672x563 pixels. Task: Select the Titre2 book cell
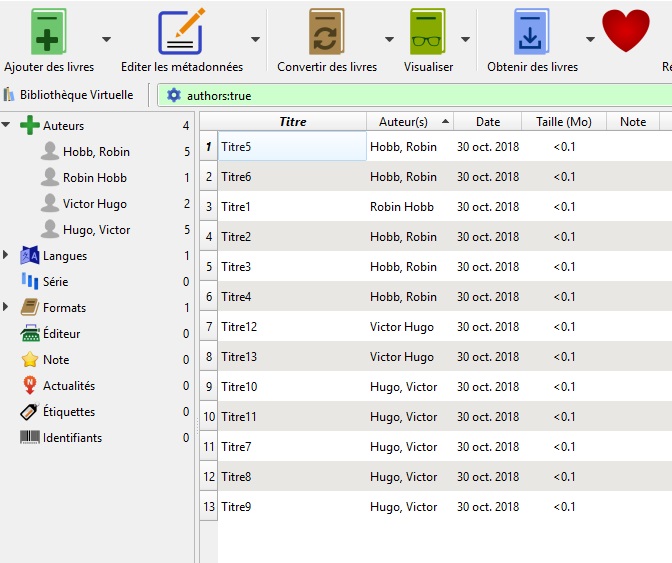click(292, 237)
